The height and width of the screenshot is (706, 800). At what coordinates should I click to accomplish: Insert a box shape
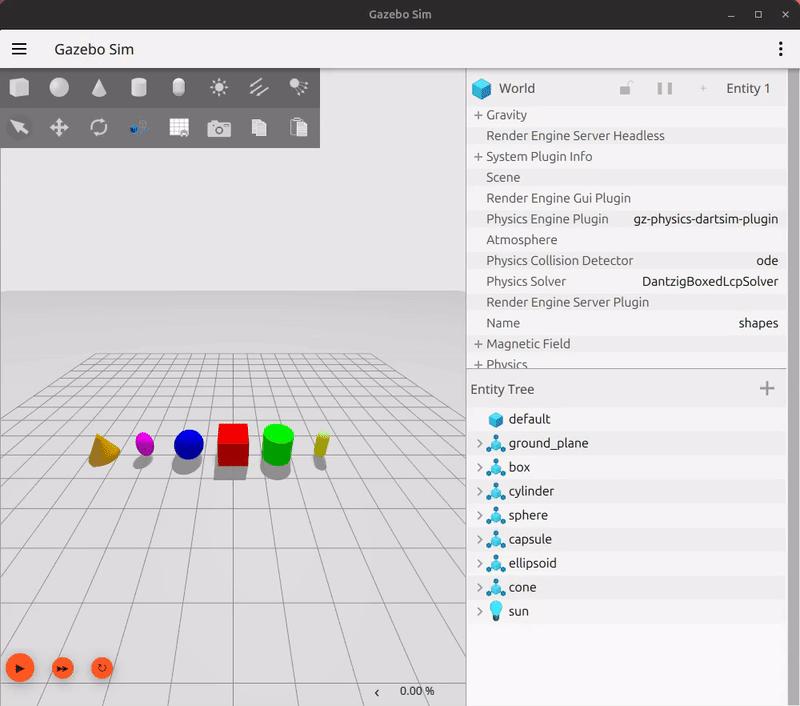pyautogui.click(x=19, y=87)
